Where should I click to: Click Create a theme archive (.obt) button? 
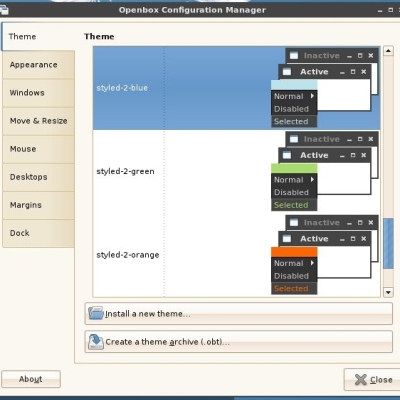[239, 342]
